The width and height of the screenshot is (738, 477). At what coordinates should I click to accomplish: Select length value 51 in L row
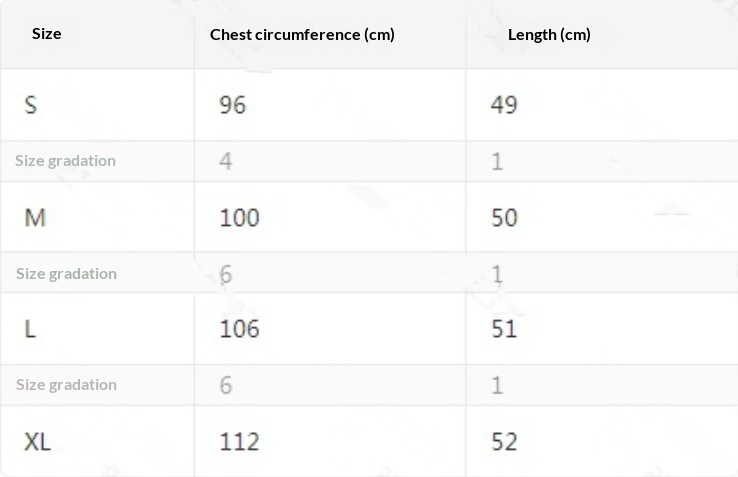[x=504, y=328]
